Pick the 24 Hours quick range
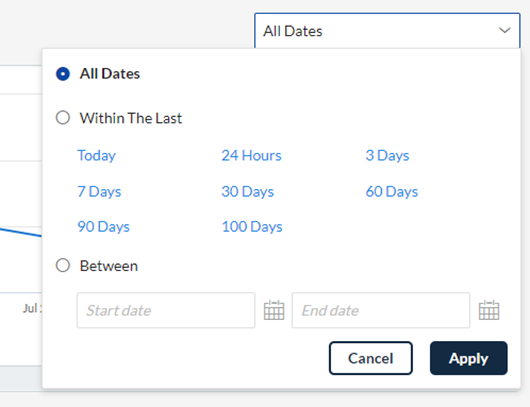Screen dimensions: 530x407 point(251,155)
